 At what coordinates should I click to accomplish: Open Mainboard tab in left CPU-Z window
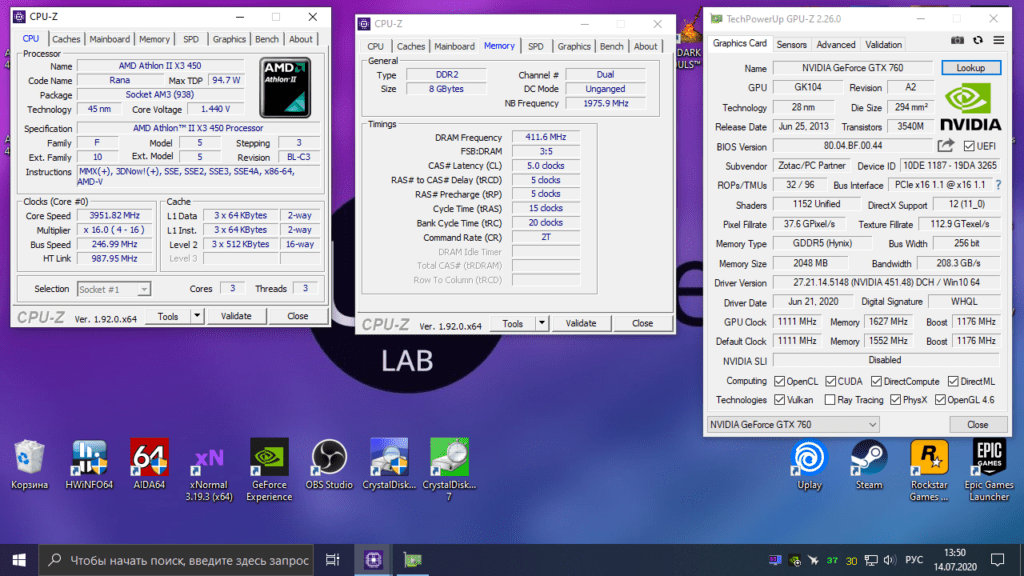tap(110, 39)
